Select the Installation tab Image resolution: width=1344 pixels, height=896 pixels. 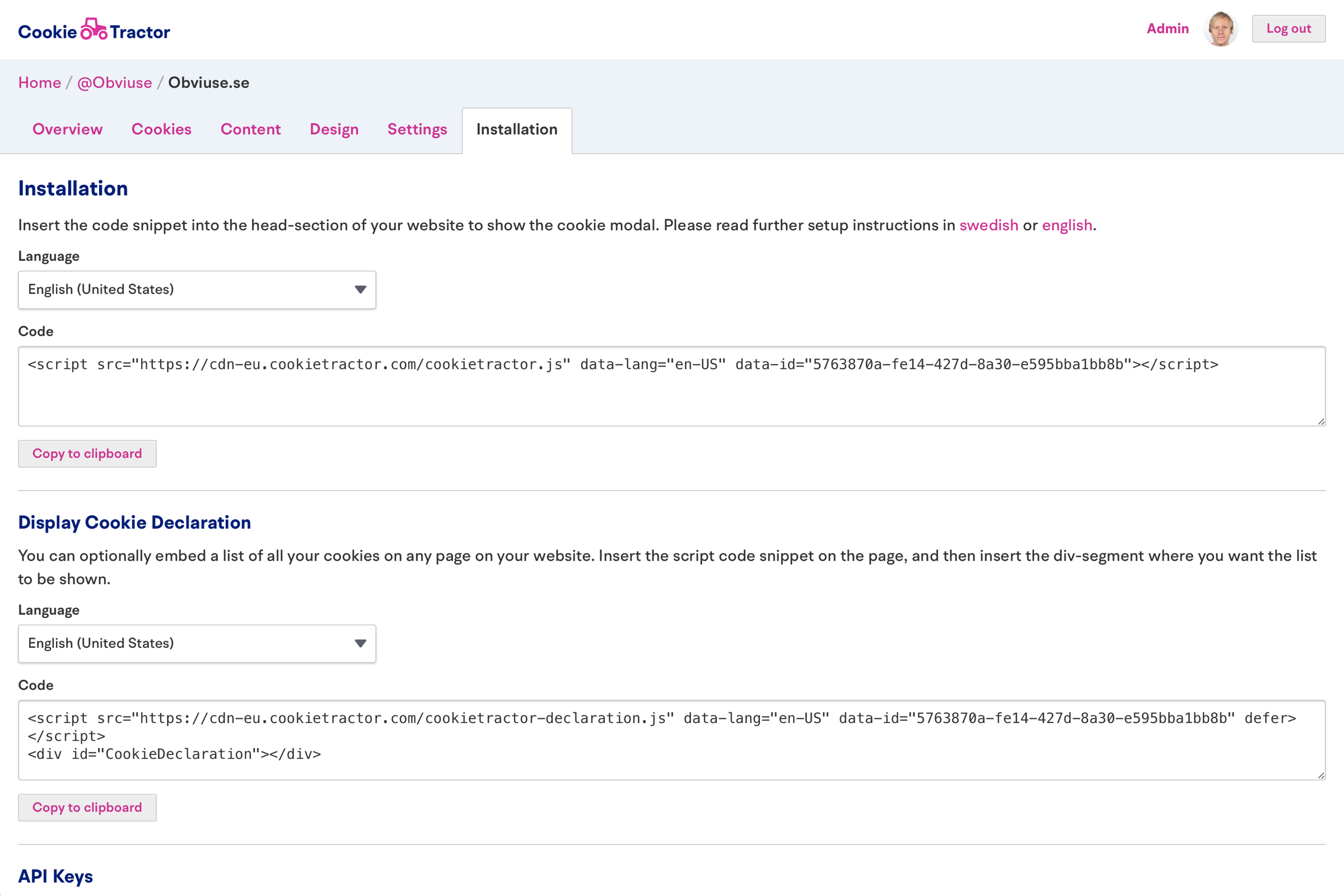(516, 130)
